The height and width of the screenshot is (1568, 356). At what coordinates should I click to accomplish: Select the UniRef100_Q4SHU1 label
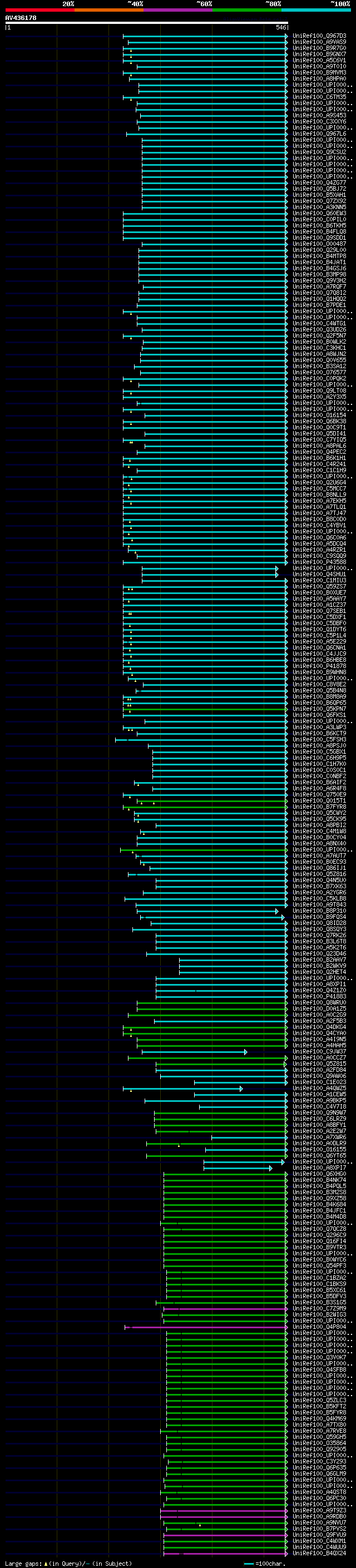click(x=319, y=574)
